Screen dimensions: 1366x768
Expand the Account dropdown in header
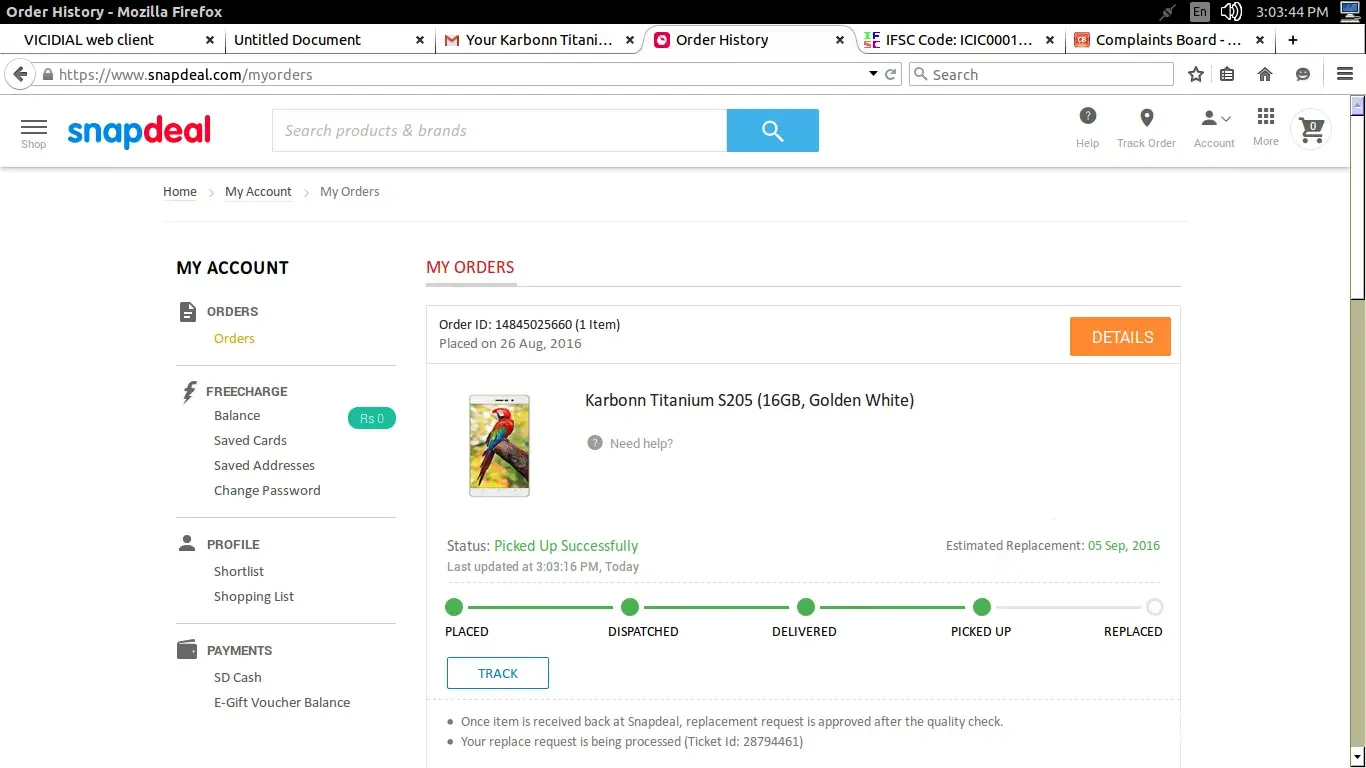pyautogui.click(x=1214, y=119)
